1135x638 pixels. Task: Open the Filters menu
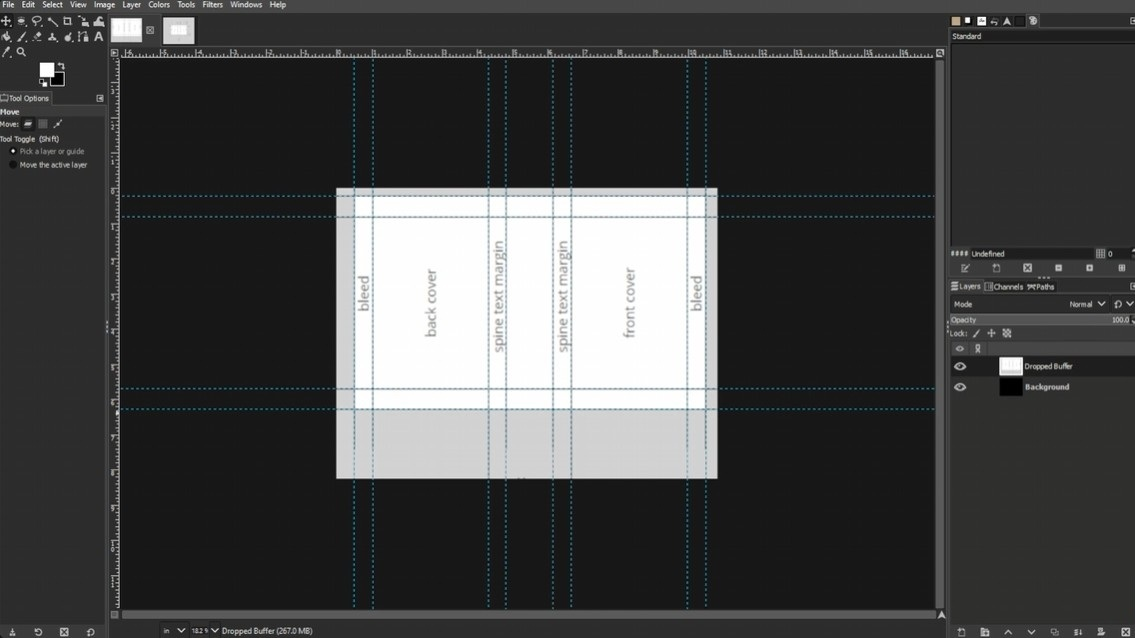tap(212, 5)
